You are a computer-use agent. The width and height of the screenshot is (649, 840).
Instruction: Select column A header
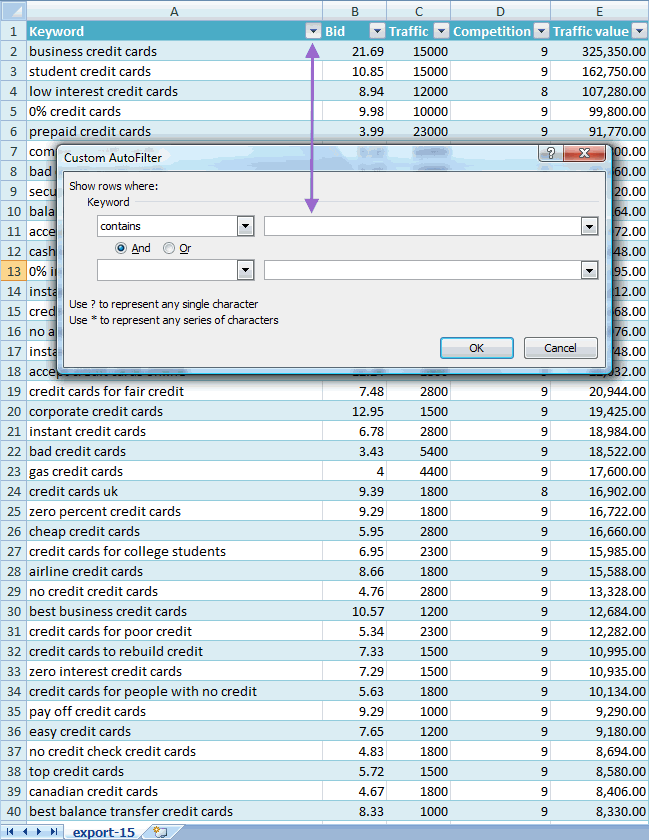click(x=174, y=11)
